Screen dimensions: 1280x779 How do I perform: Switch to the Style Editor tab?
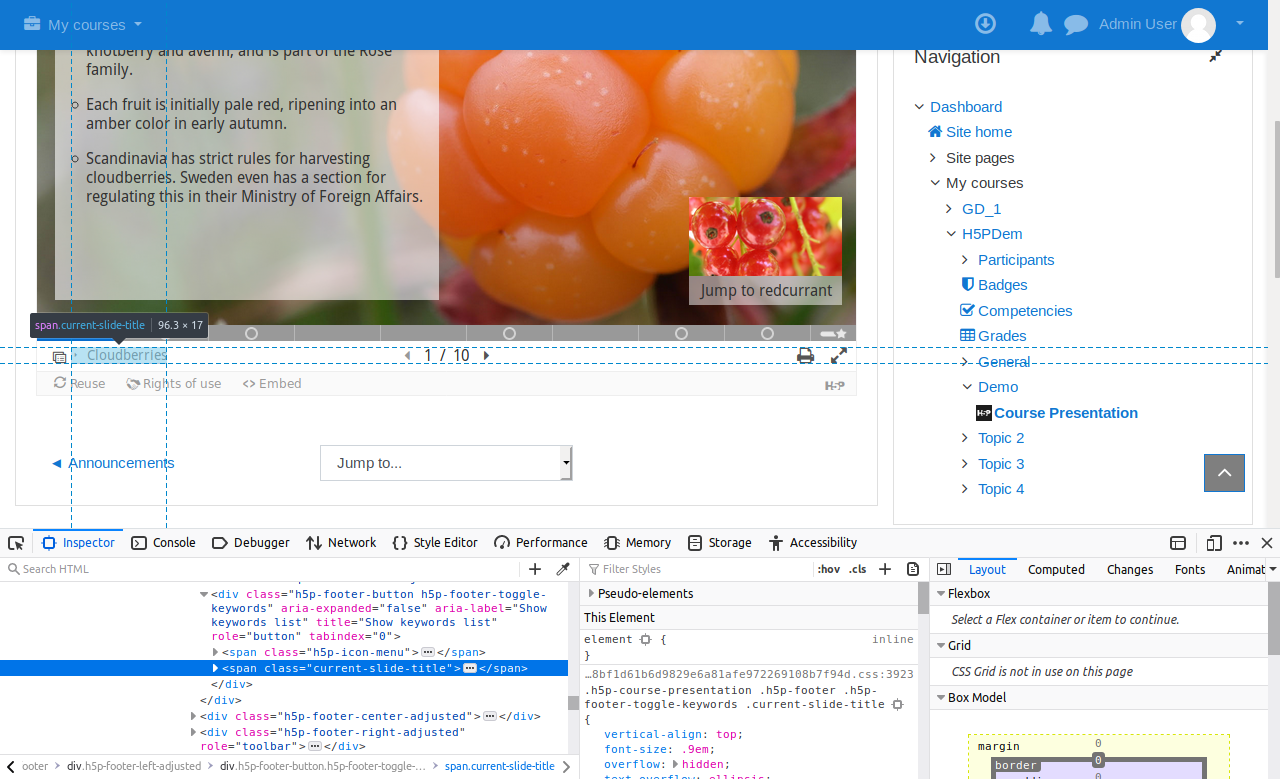pos(435,543)
